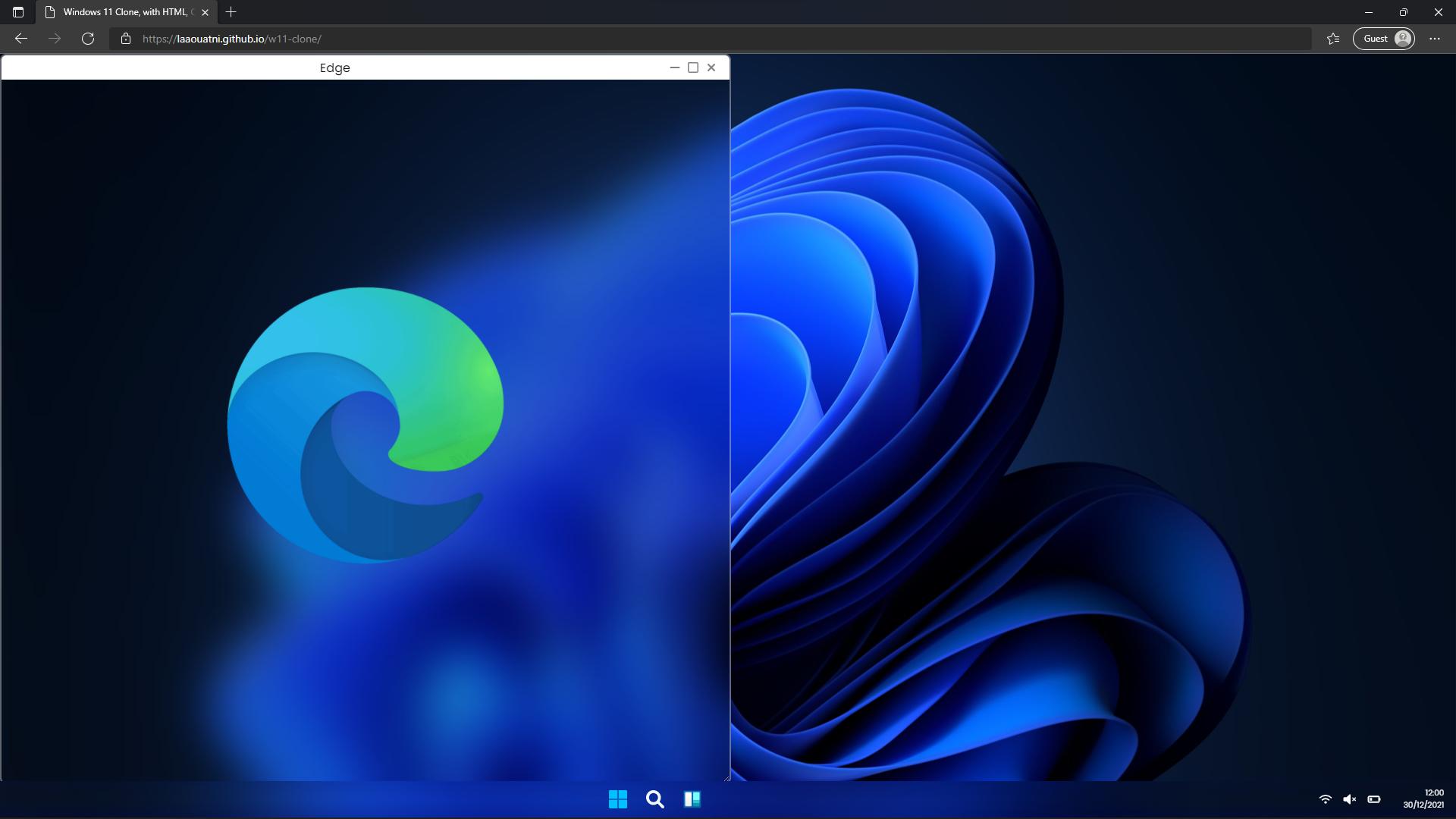This screenshot has height=819, width=1456.
Task: Open the Guest profile menu
Action: (1382, 38)
